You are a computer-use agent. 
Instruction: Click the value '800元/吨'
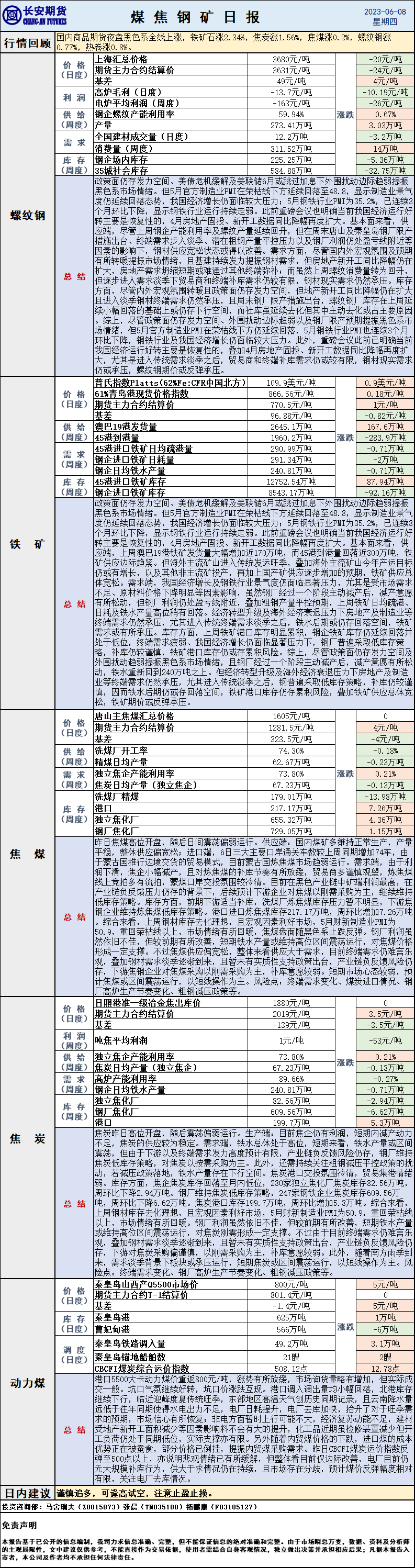point(291,1284)
